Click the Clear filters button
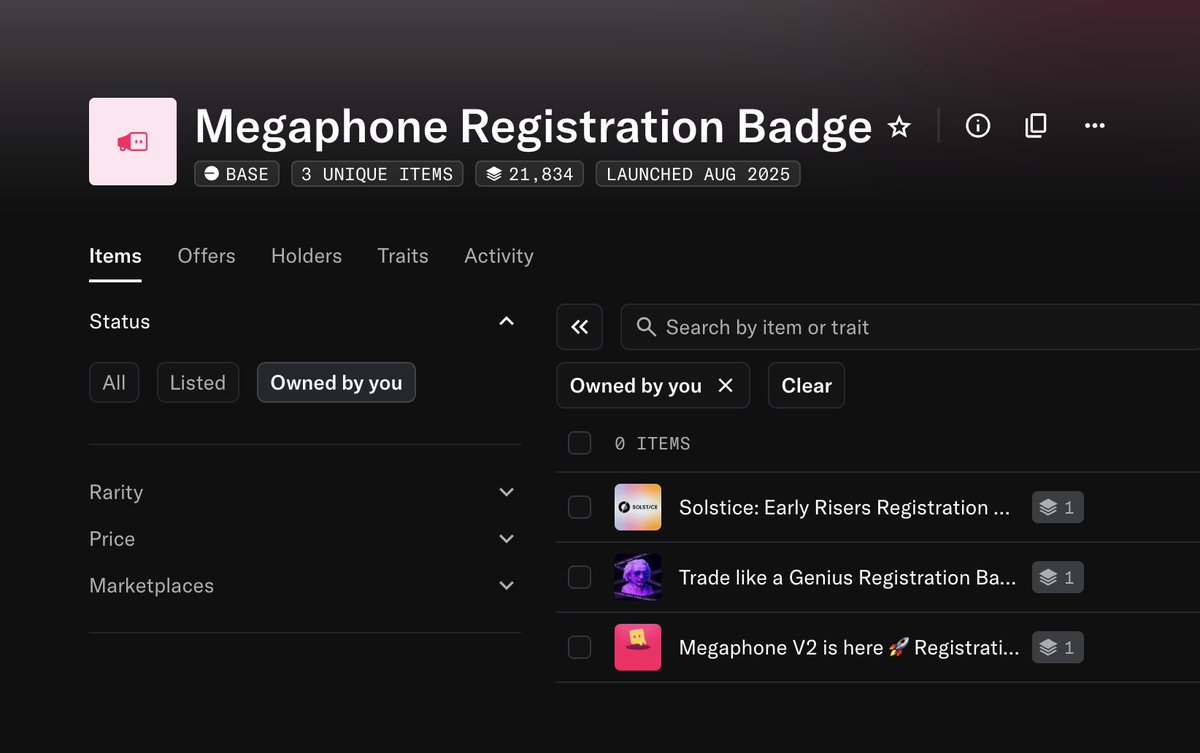 [806, 385]
